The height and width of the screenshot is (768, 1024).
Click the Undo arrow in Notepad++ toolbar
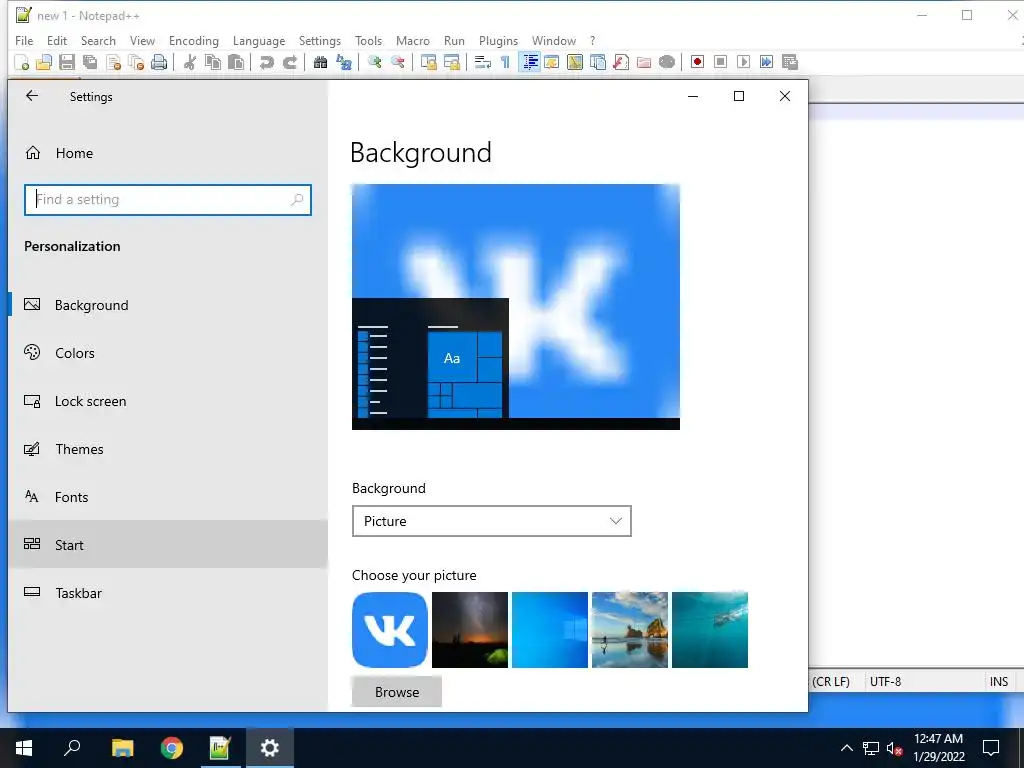(266, 62)
